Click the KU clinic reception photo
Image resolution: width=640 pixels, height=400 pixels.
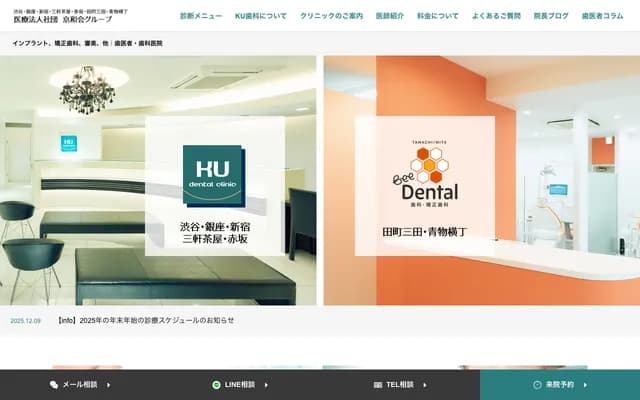click(158, 180)
